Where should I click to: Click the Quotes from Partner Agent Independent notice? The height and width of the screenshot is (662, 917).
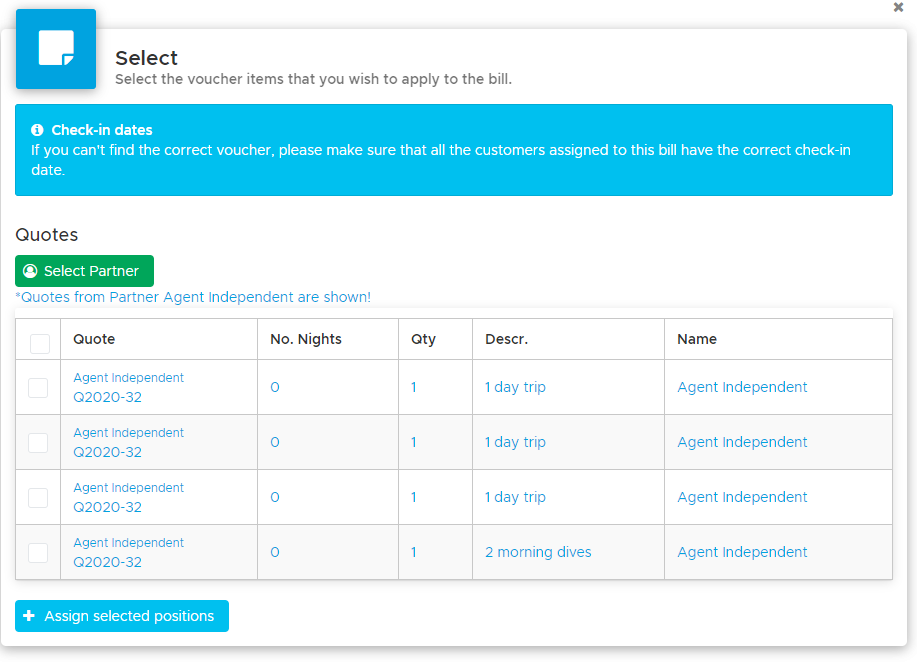click(x=193, y=297)
